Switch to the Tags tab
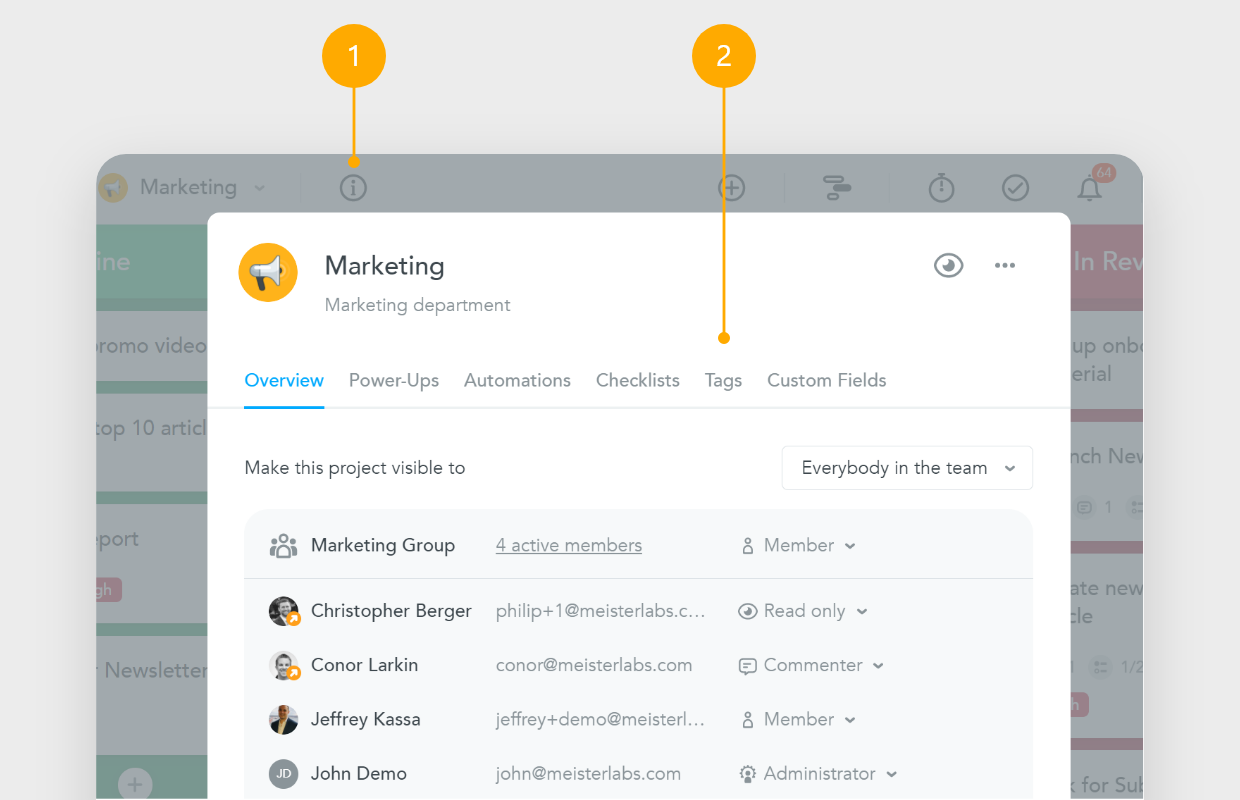This screenshot has height=800, width=1240. click(x=723, y=380)
